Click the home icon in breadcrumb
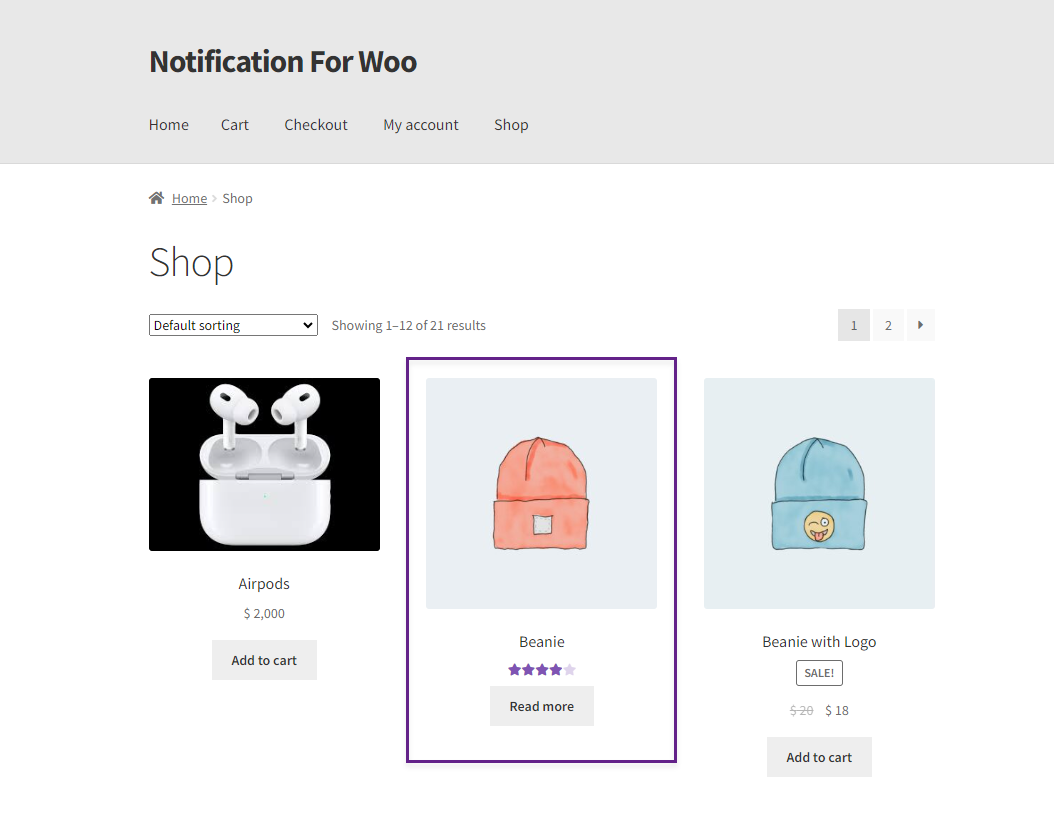Viewport: 1054px width, 814px height. (x=156, y=198)
